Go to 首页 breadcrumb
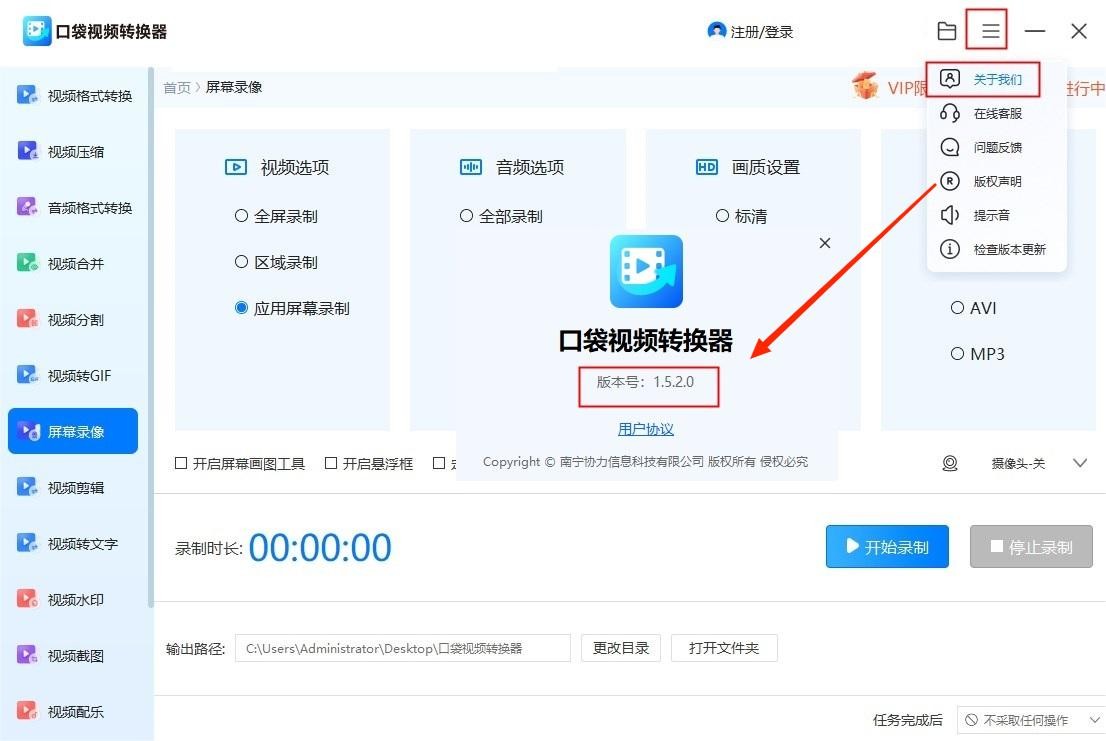The height and width of the screenshot is (741, 1106). (176, 87)
